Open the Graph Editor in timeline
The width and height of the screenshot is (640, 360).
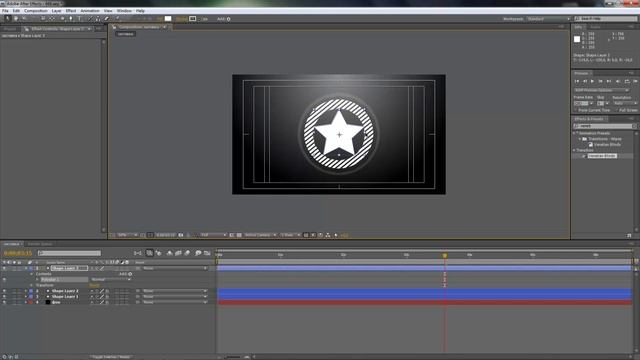tap(207, 253)
